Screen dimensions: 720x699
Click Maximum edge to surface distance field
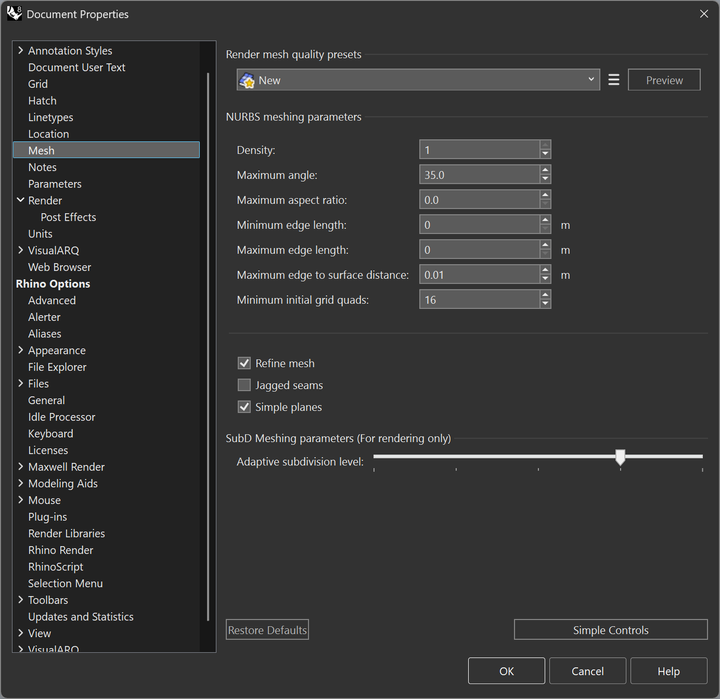[x=479, y=275]
